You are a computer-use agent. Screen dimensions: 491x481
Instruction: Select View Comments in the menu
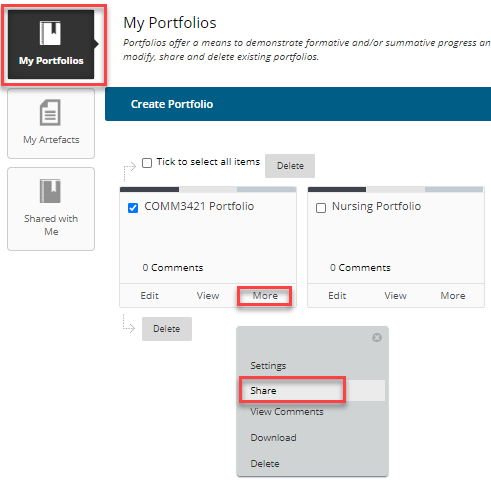tap(287, 412)
